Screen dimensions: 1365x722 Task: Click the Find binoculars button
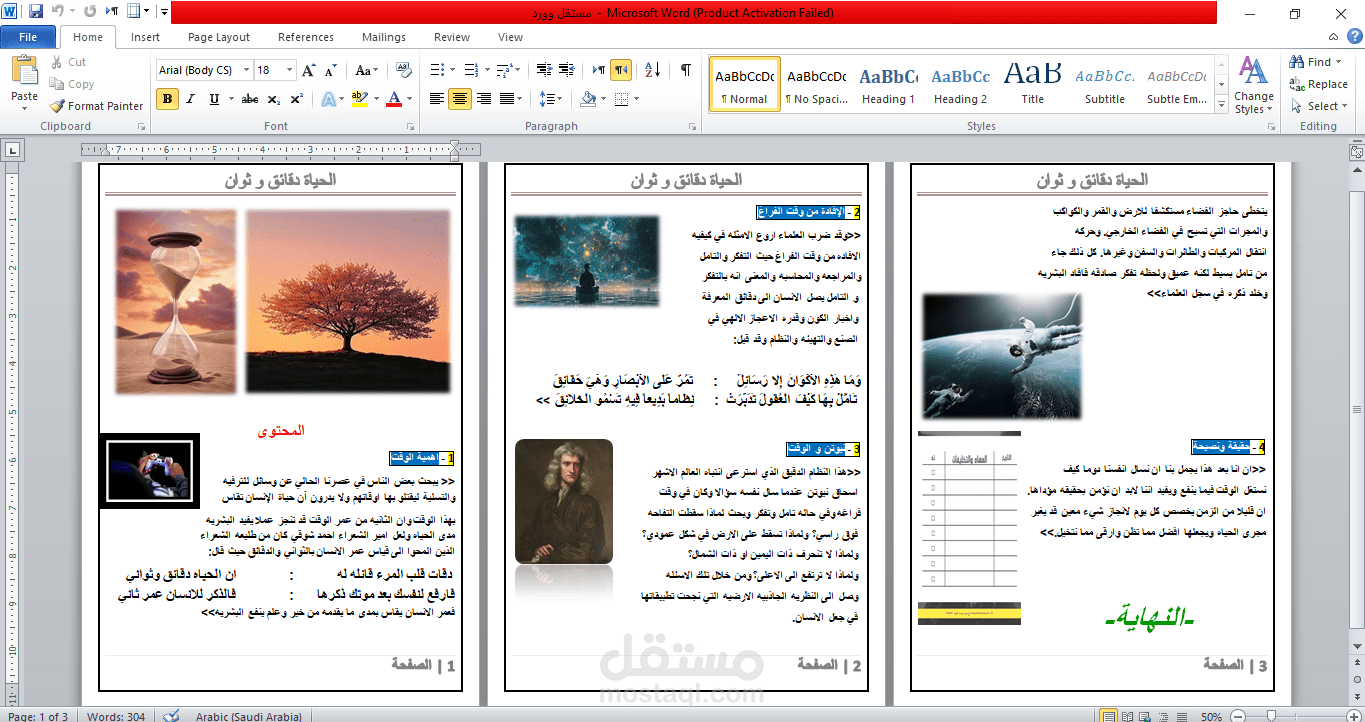pyautogui.click(x=1310, y=62)
